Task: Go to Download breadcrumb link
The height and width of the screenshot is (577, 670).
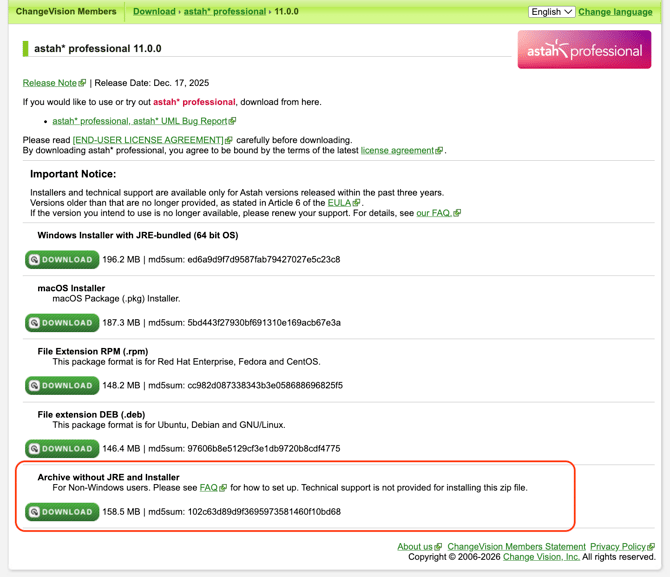Action: coord(154,12)
